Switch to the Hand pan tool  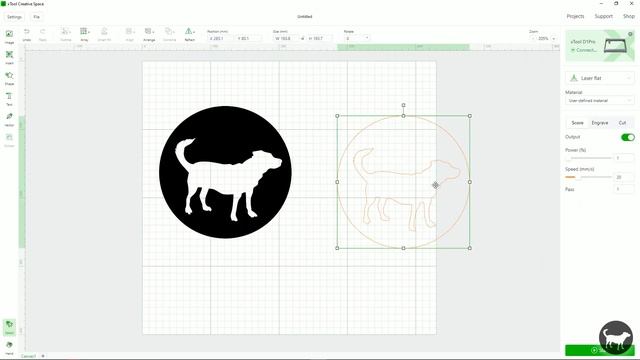tap(9, 347)
